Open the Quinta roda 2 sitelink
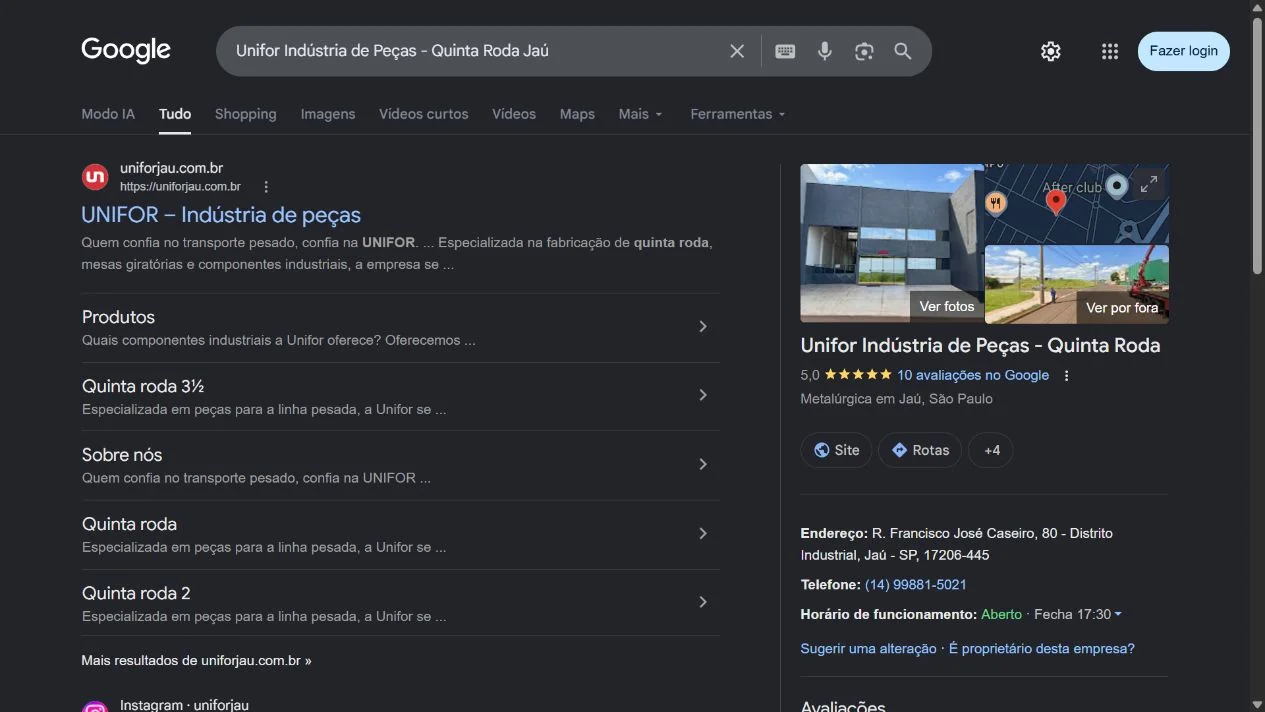Image resolution: width=1265 pixels, height=712 pixels. click(x=136, y=593)
